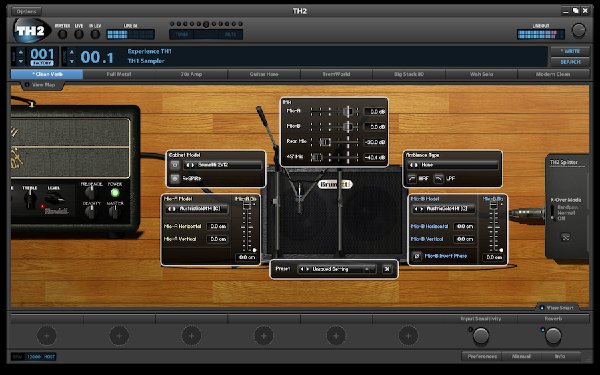Open the Options menu

[x=26, y=11]
